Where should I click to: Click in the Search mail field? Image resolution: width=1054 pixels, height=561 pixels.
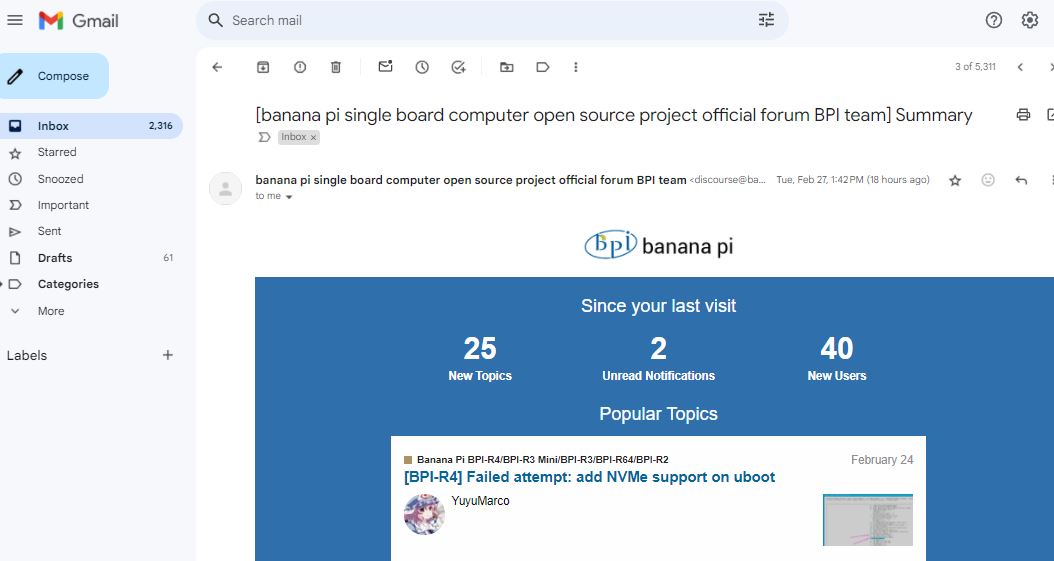[x=491, y=20]
